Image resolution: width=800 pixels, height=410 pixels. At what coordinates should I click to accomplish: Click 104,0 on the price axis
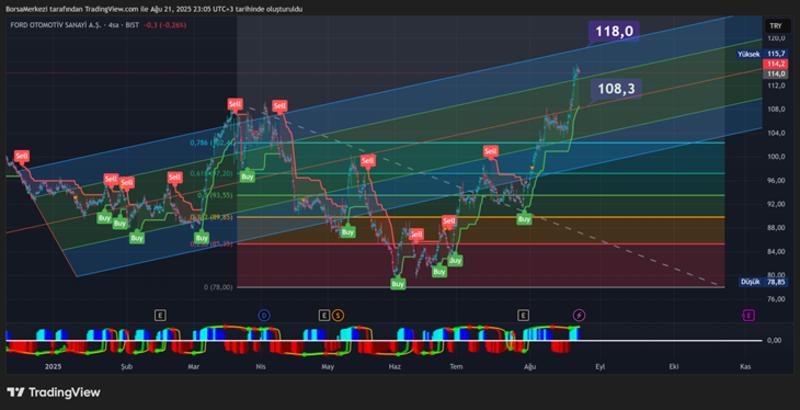tap(776, 133)
